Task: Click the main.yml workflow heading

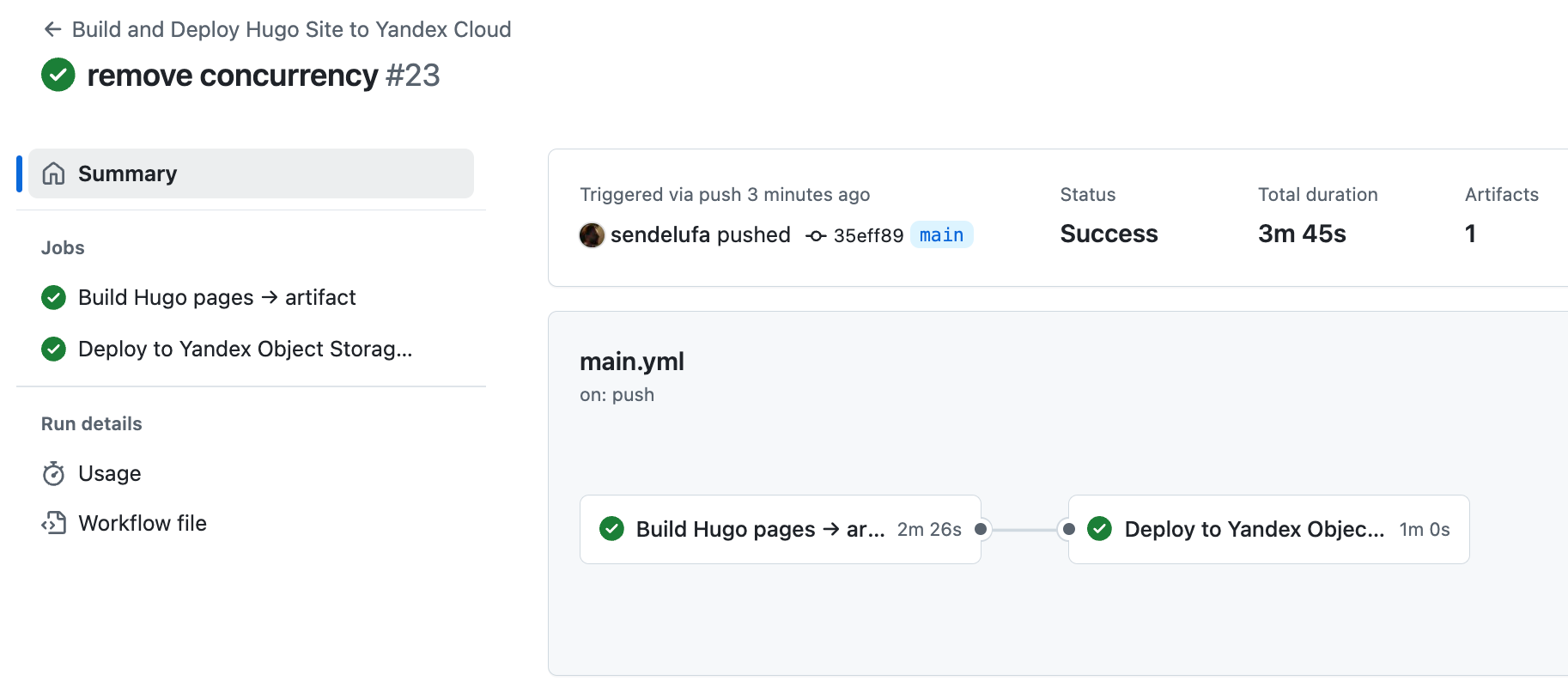Action: 632,362
